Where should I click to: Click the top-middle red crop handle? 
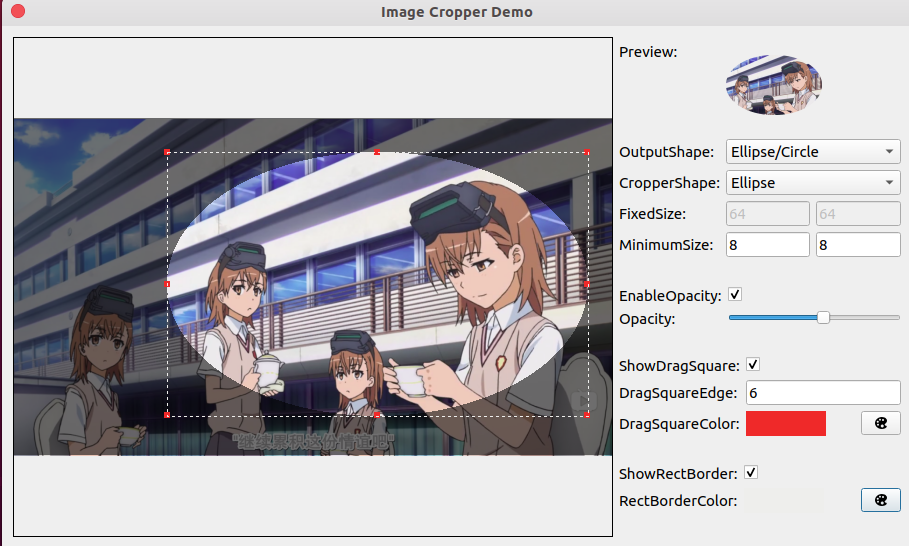click(377, 152)
